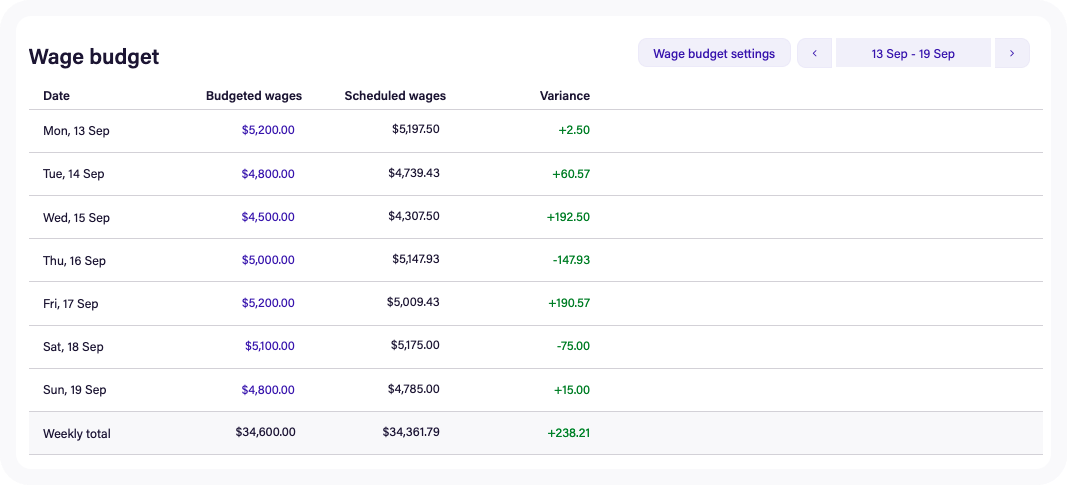Open the 13 Sep - 19 Sep date range

click(913, 53)
